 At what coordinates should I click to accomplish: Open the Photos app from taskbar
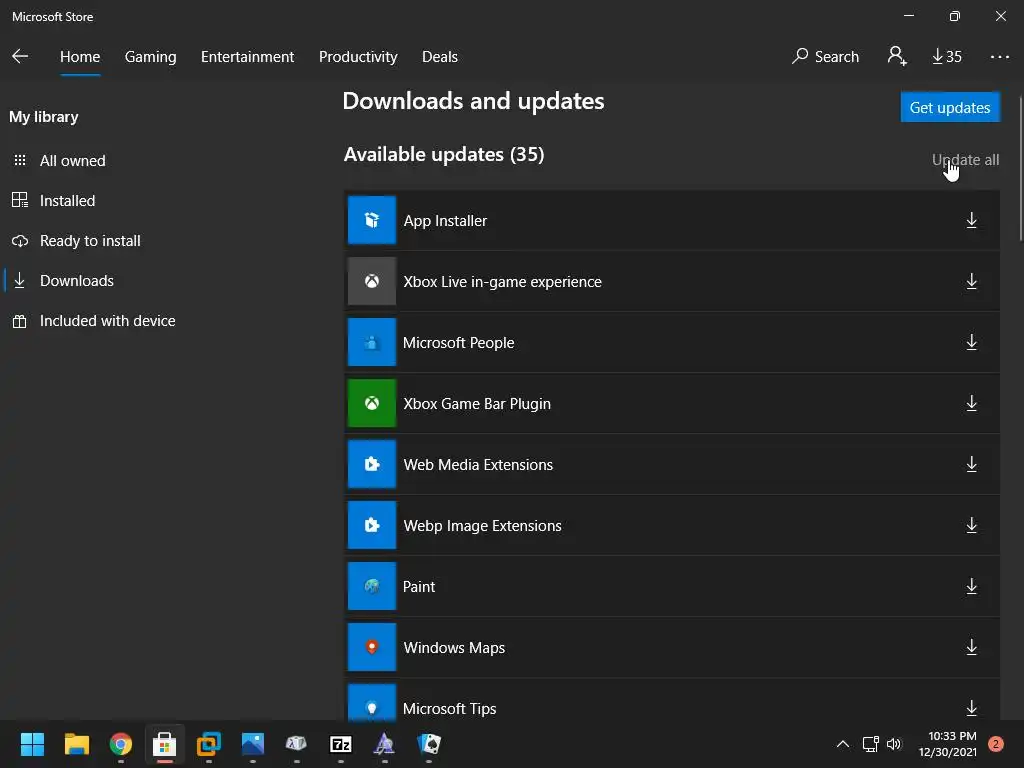253,744
